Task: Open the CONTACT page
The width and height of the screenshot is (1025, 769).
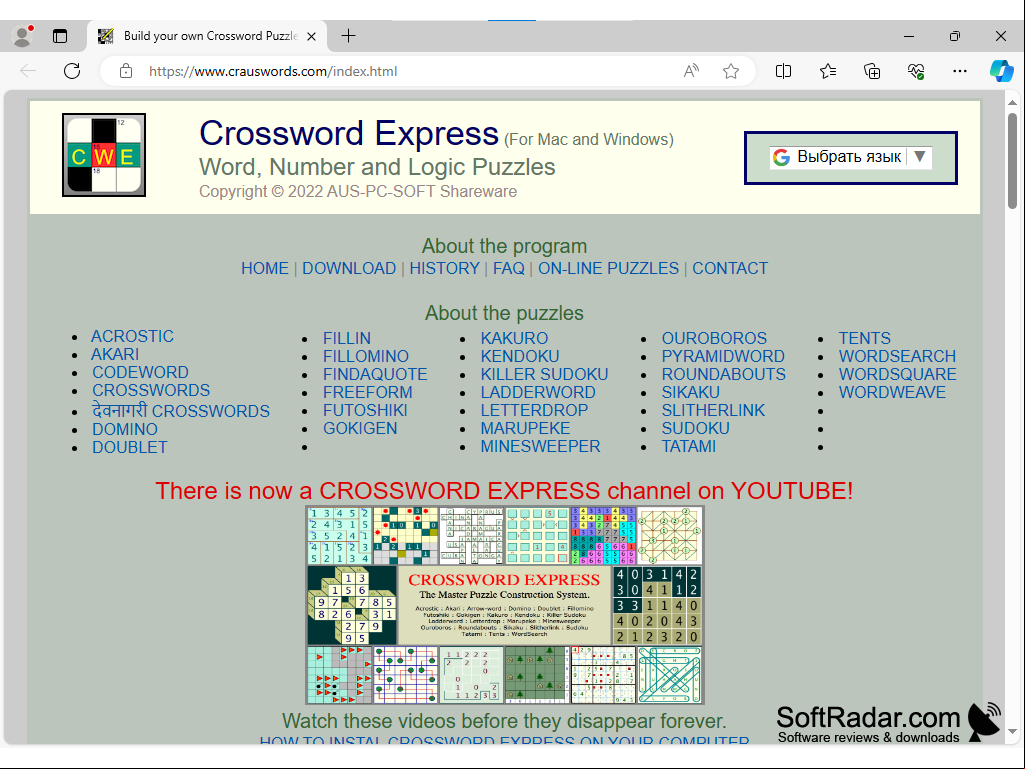Action: [x=730, y=269]
